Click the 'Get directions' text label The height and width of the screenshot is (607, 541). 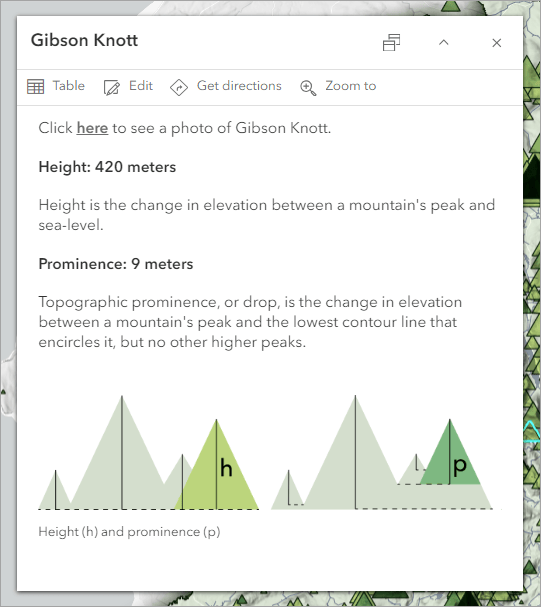[239, 86]
